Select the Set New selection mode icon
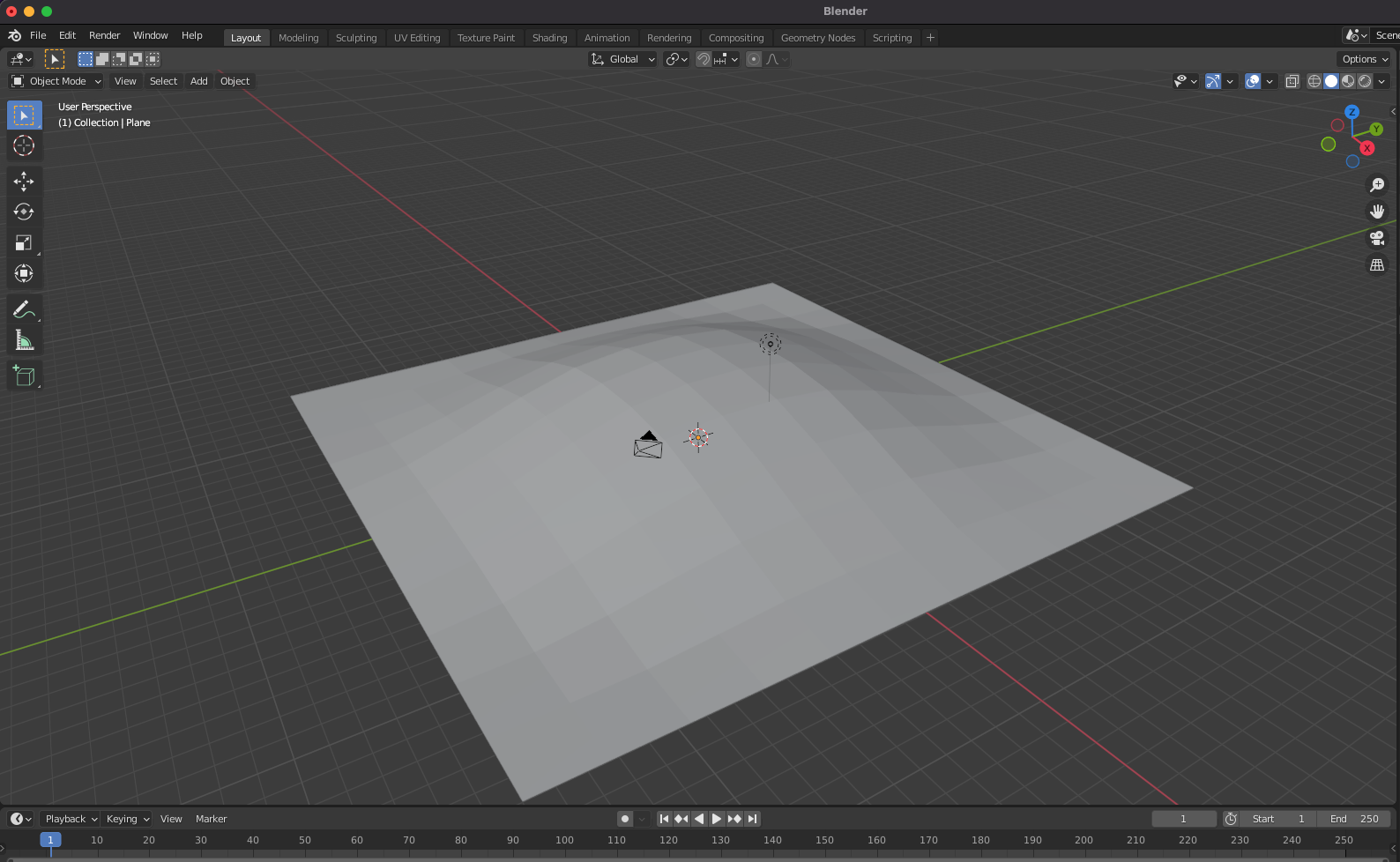Image resolution: width=1400 pixels, height=862 pixels. click(x=86, y=59)
